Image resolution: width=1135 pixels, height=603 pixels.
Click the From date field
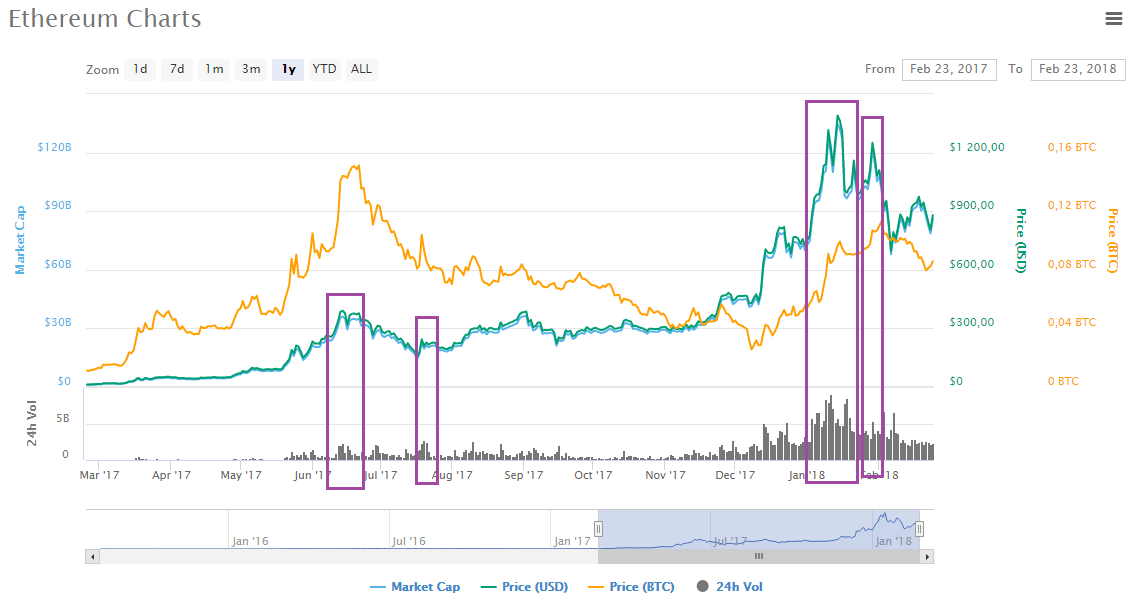tap(949, 69)
